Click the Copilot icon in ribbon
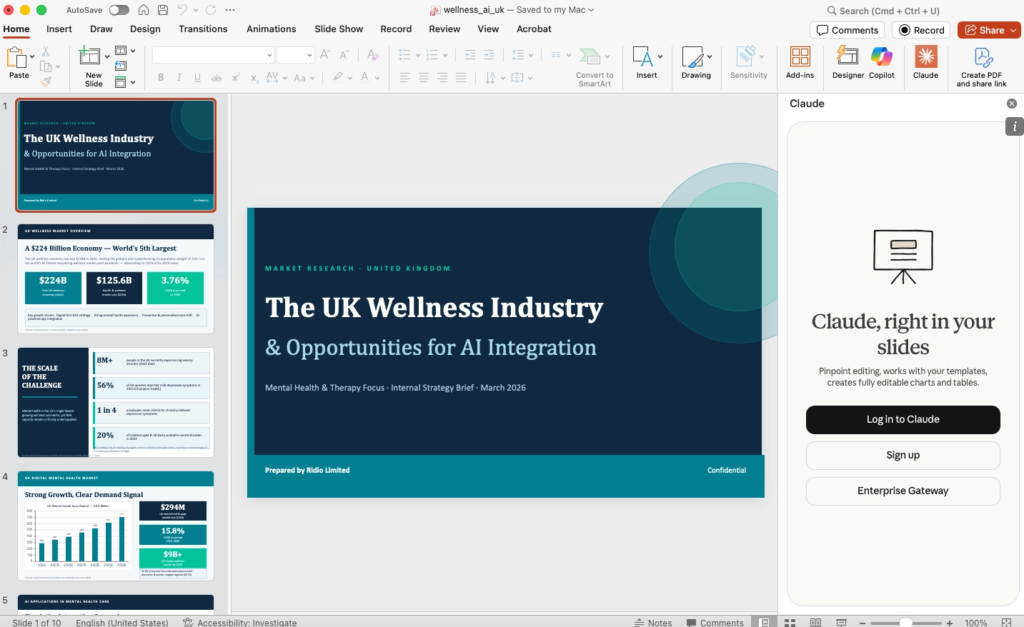This screenshot has height=627, width=1024. click(x=881, y=62)
